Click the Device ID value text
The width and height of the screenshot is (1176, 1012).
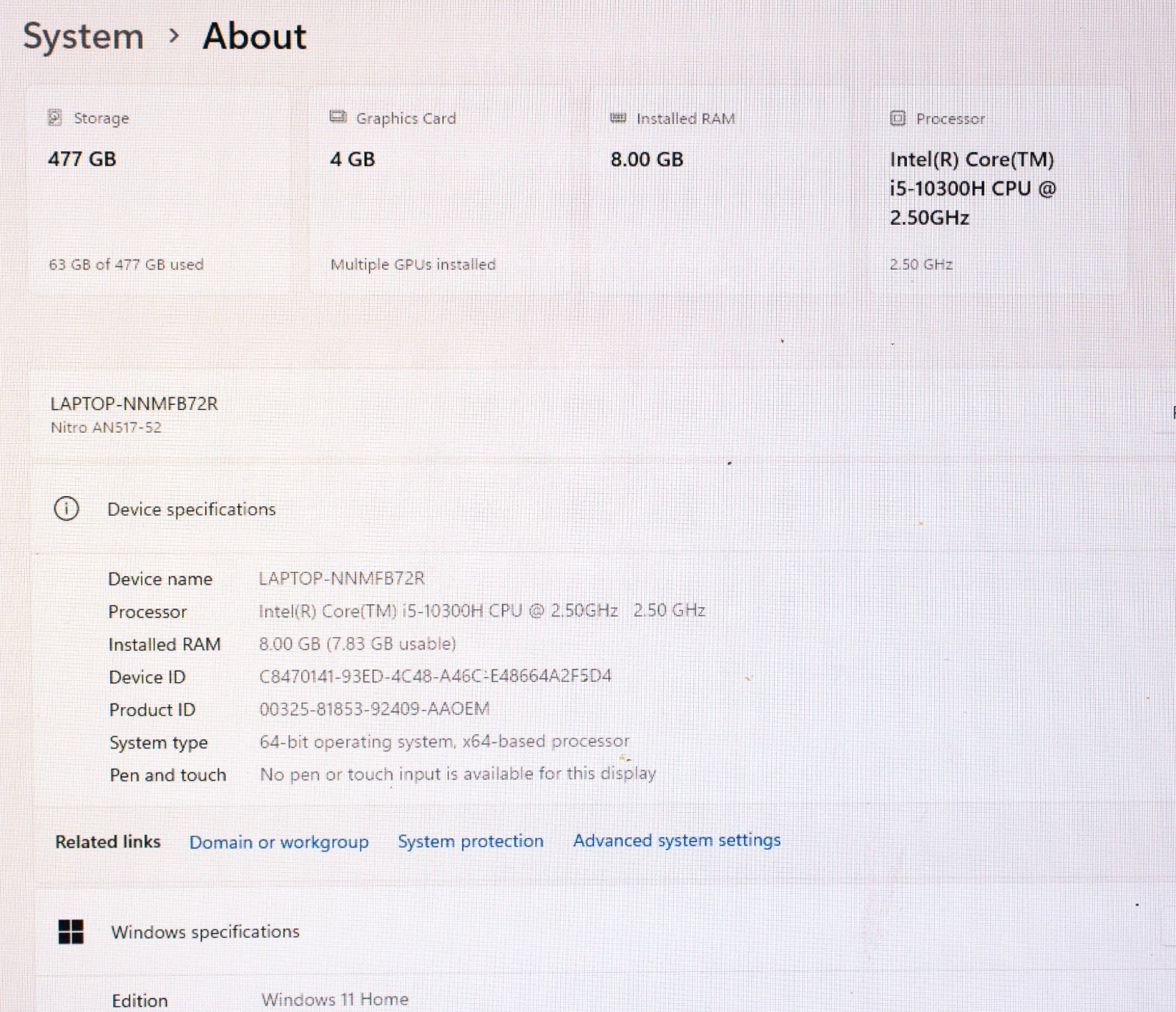pyautogui.click(x=435, y=676)
